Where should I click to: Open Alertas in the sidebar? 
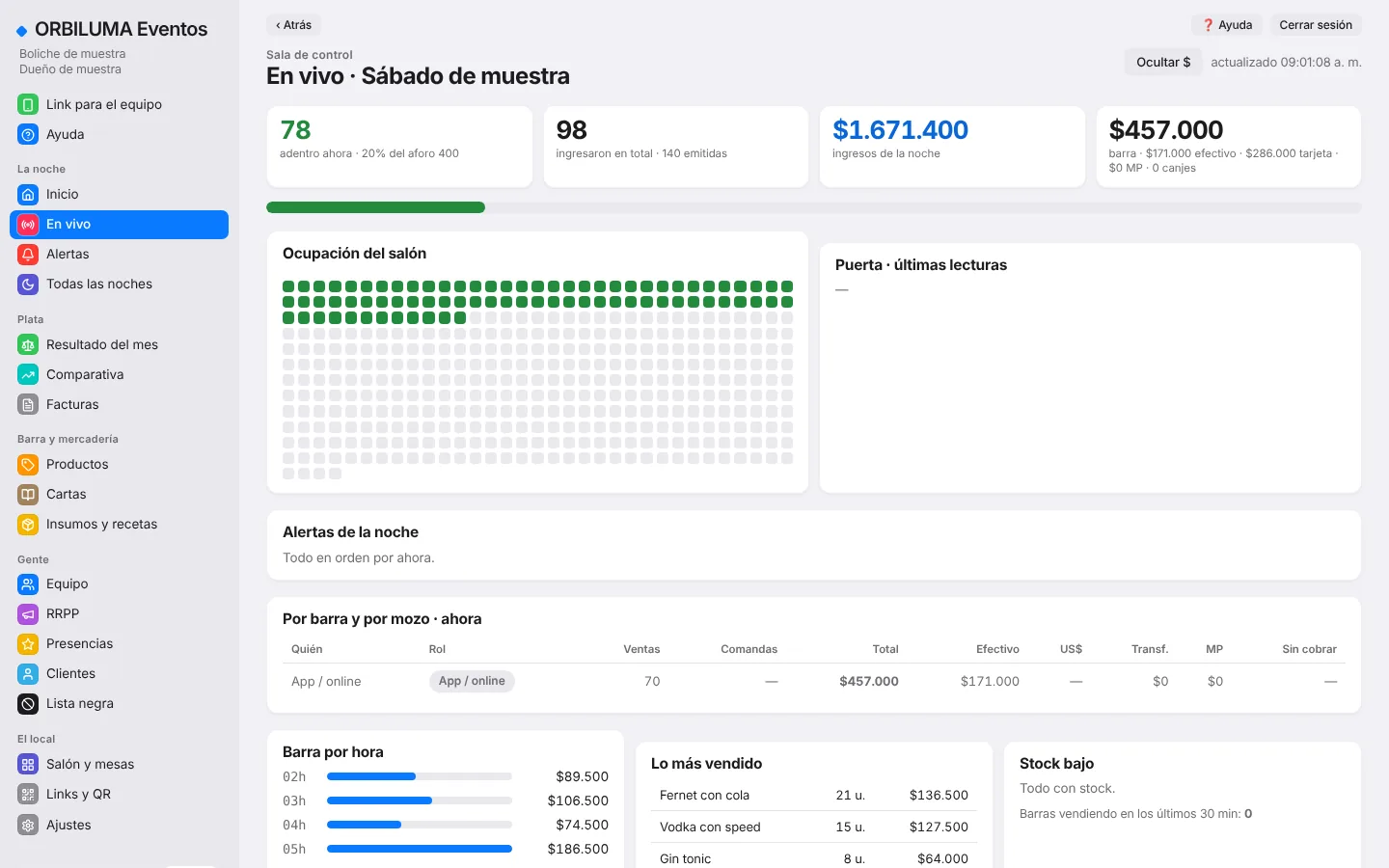pyautogui.click(x=119, y=254)
